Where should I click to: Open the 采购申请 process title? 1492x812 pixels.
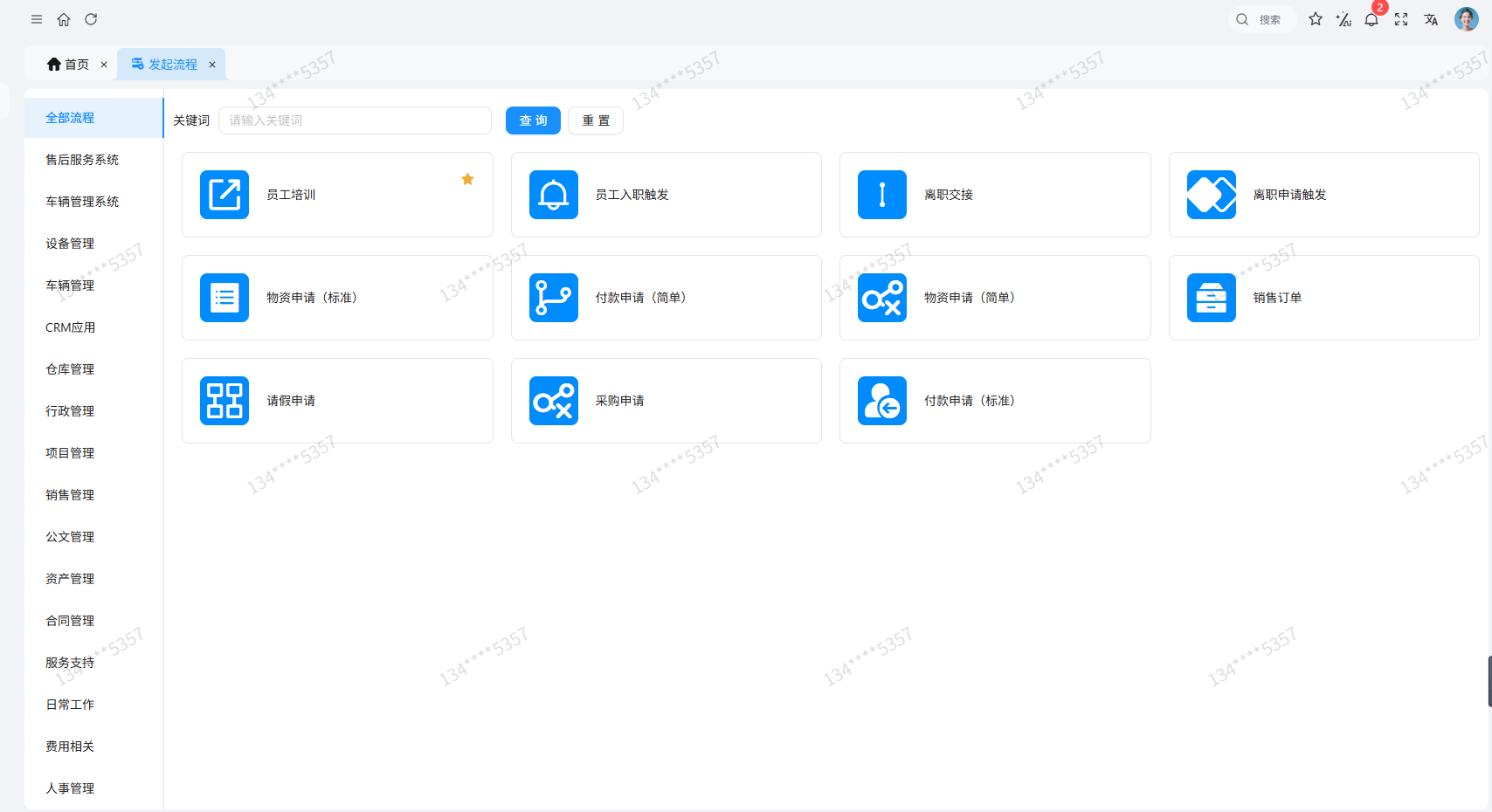point(620,401)
